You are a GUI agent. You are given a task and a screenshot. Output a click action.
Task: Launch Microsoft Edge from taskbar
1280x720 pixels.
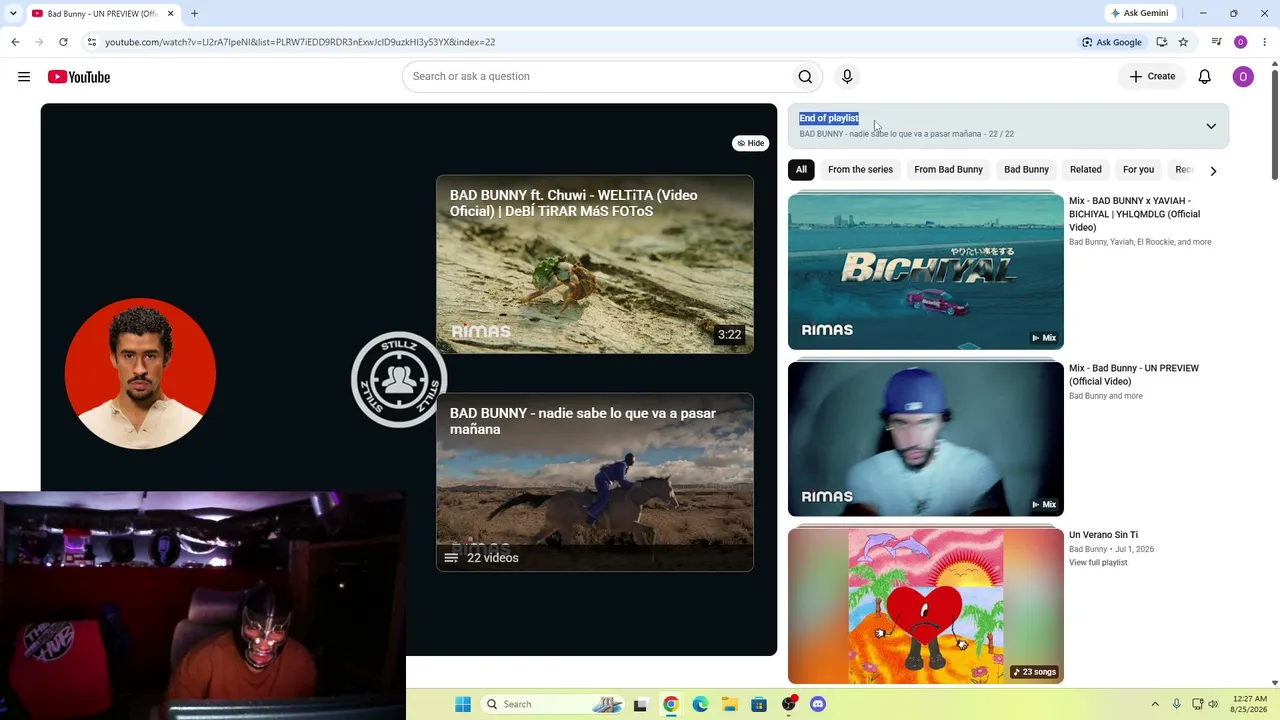(x=700, y=704)
